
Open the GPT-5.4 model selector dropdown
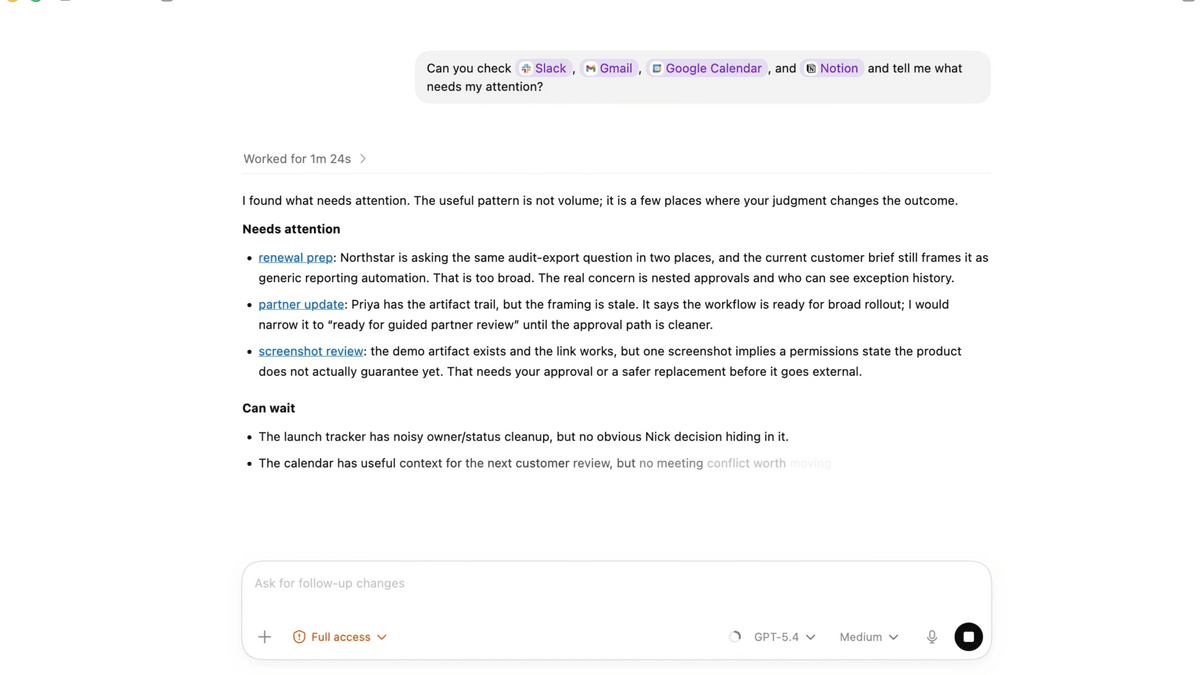(785, 637)
